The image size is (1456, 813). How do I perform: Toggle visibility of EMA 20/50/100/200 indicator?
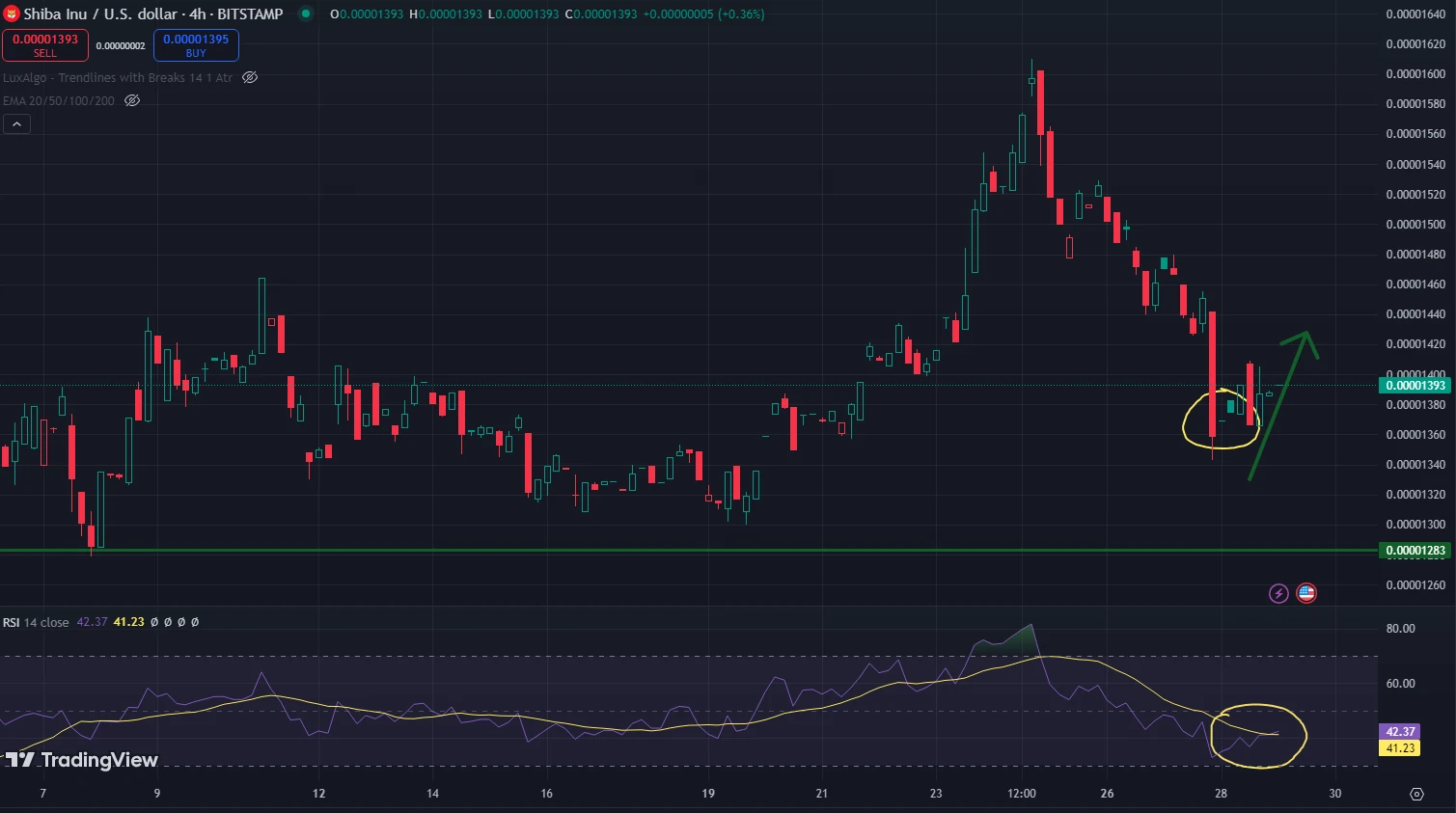point(132,100)
